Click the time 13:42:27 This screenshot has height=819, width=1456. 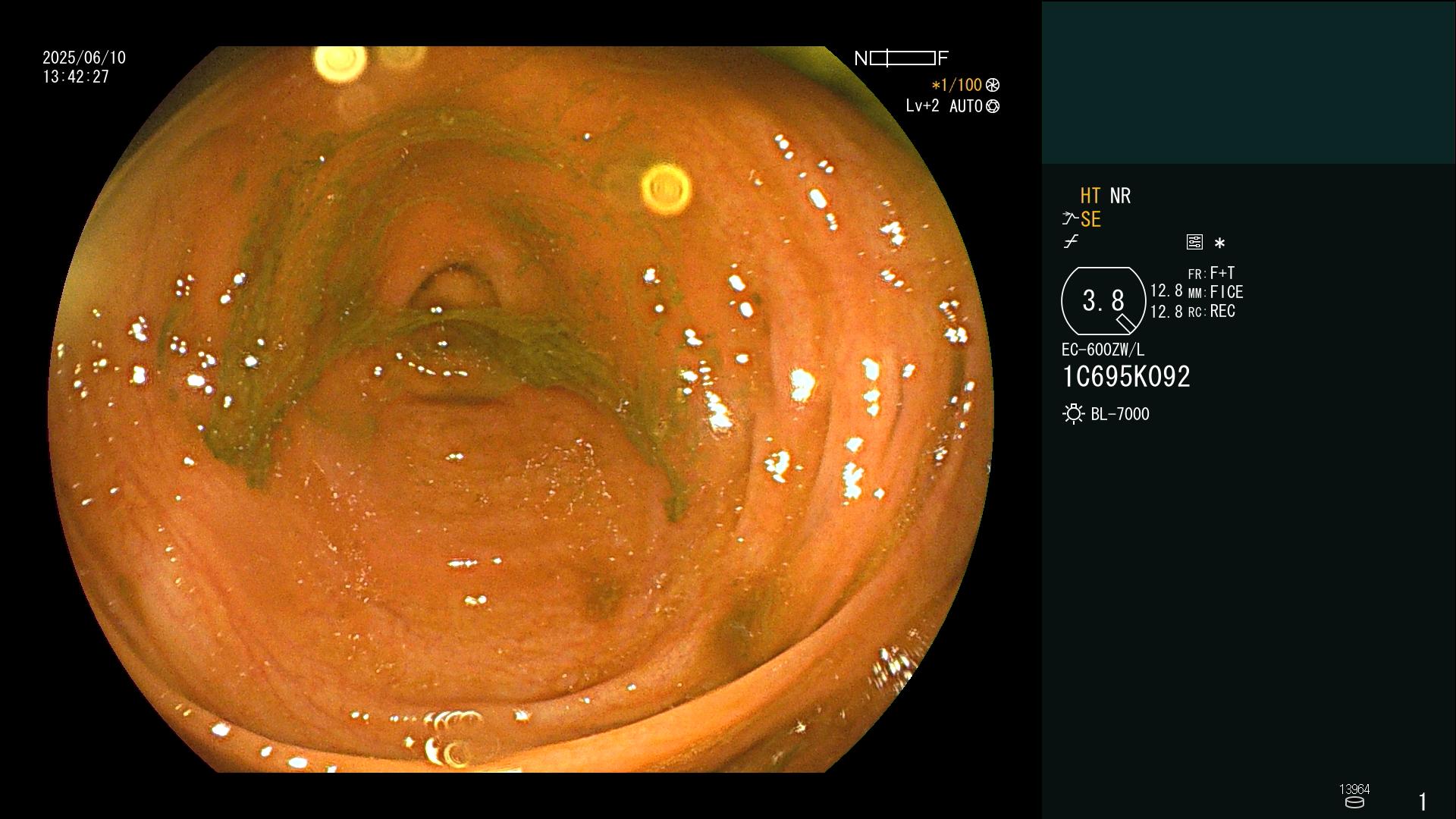pos(76,77)
